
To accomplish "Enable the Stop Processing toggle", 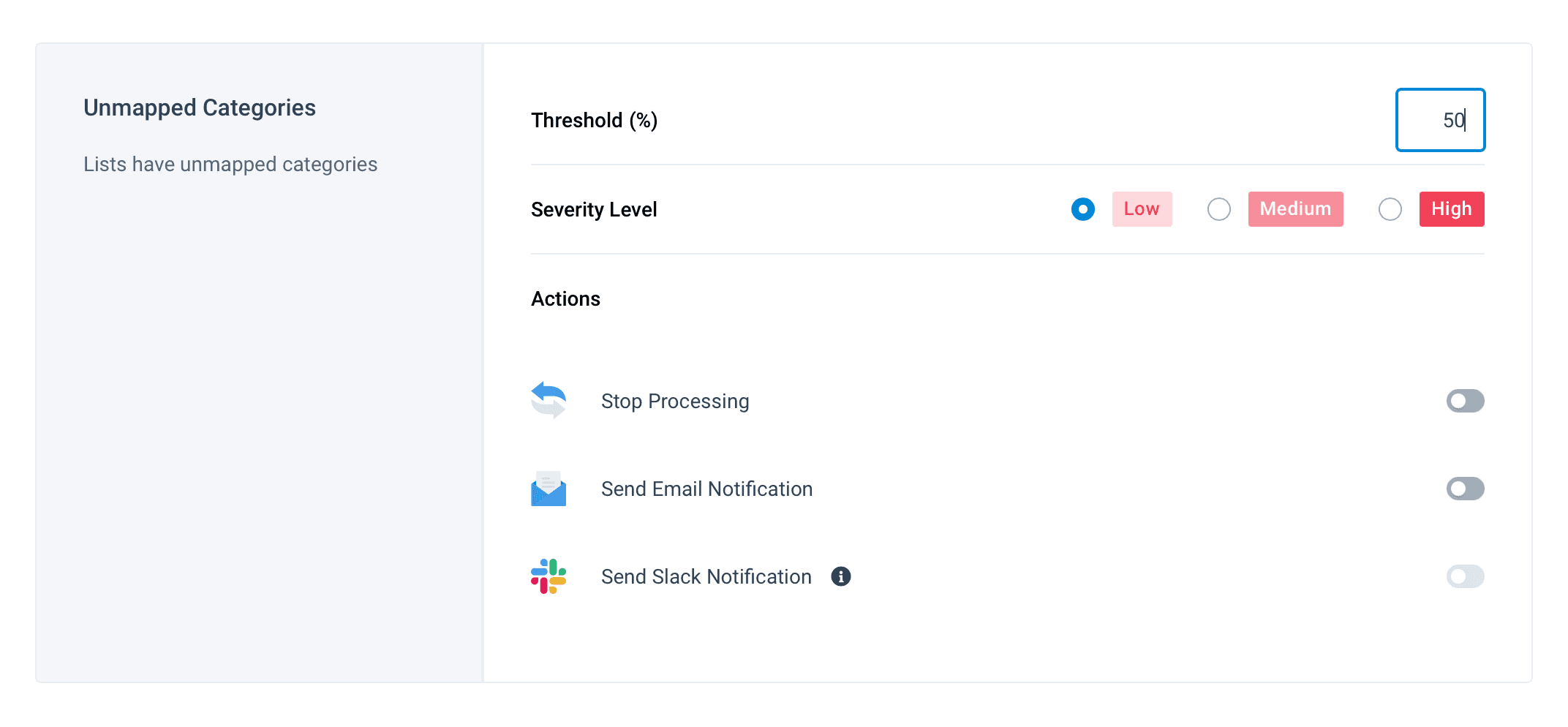I will (1465, 401).
